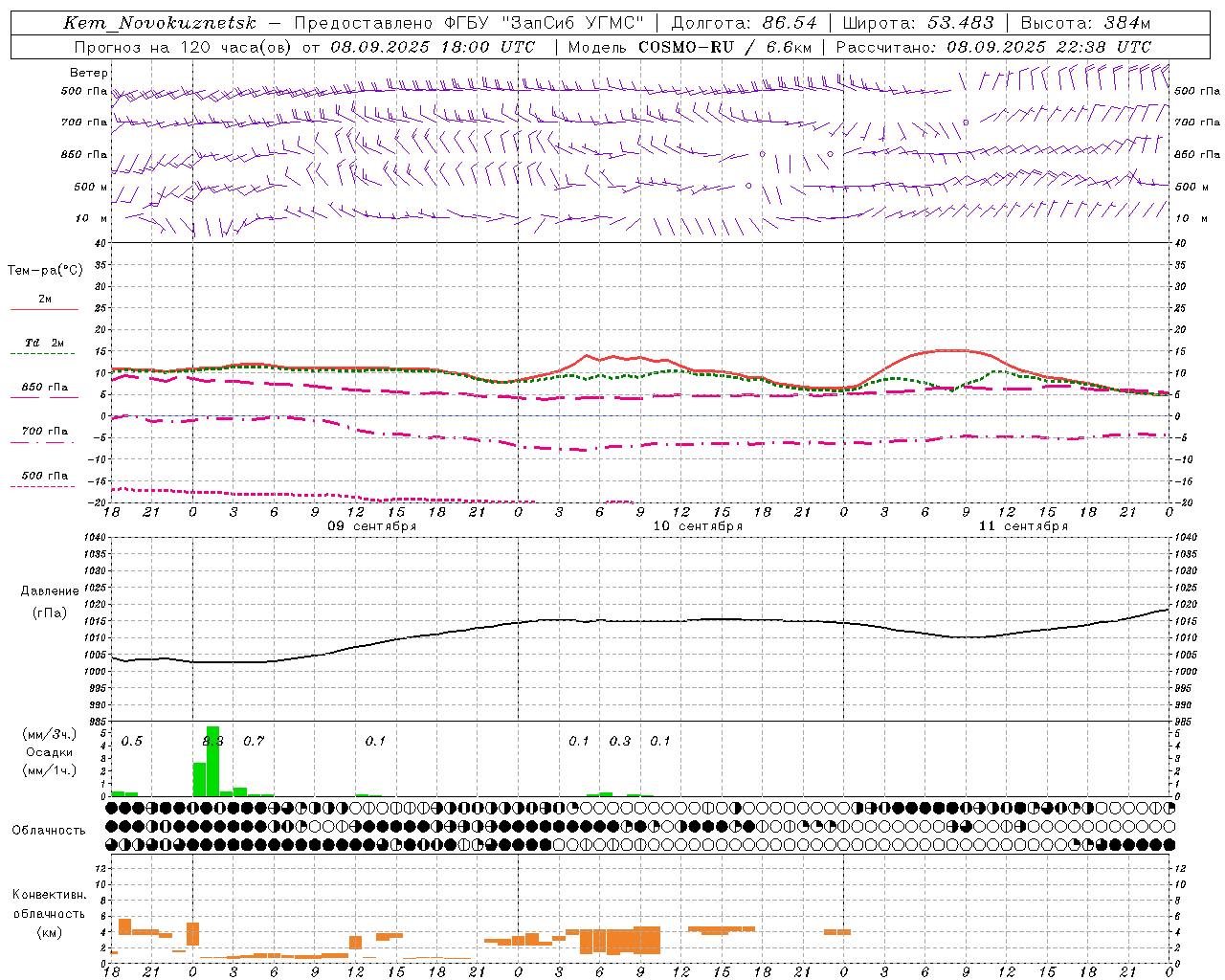Click the 0.5 precipitation total
Viewport: 1225px width, 980px height.
tap(132, 742)
